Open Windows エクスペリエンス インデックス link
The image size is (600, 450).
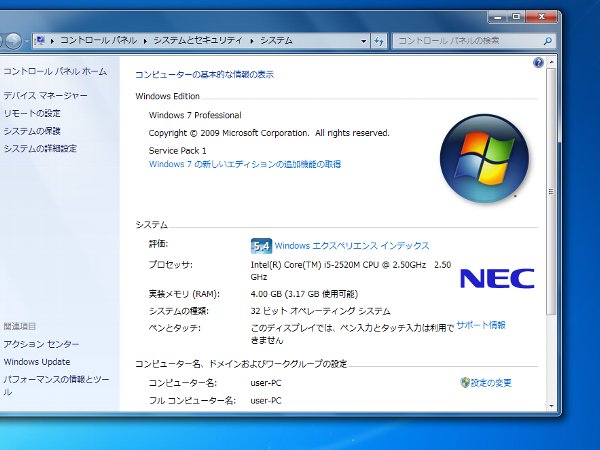pos(352,246)
